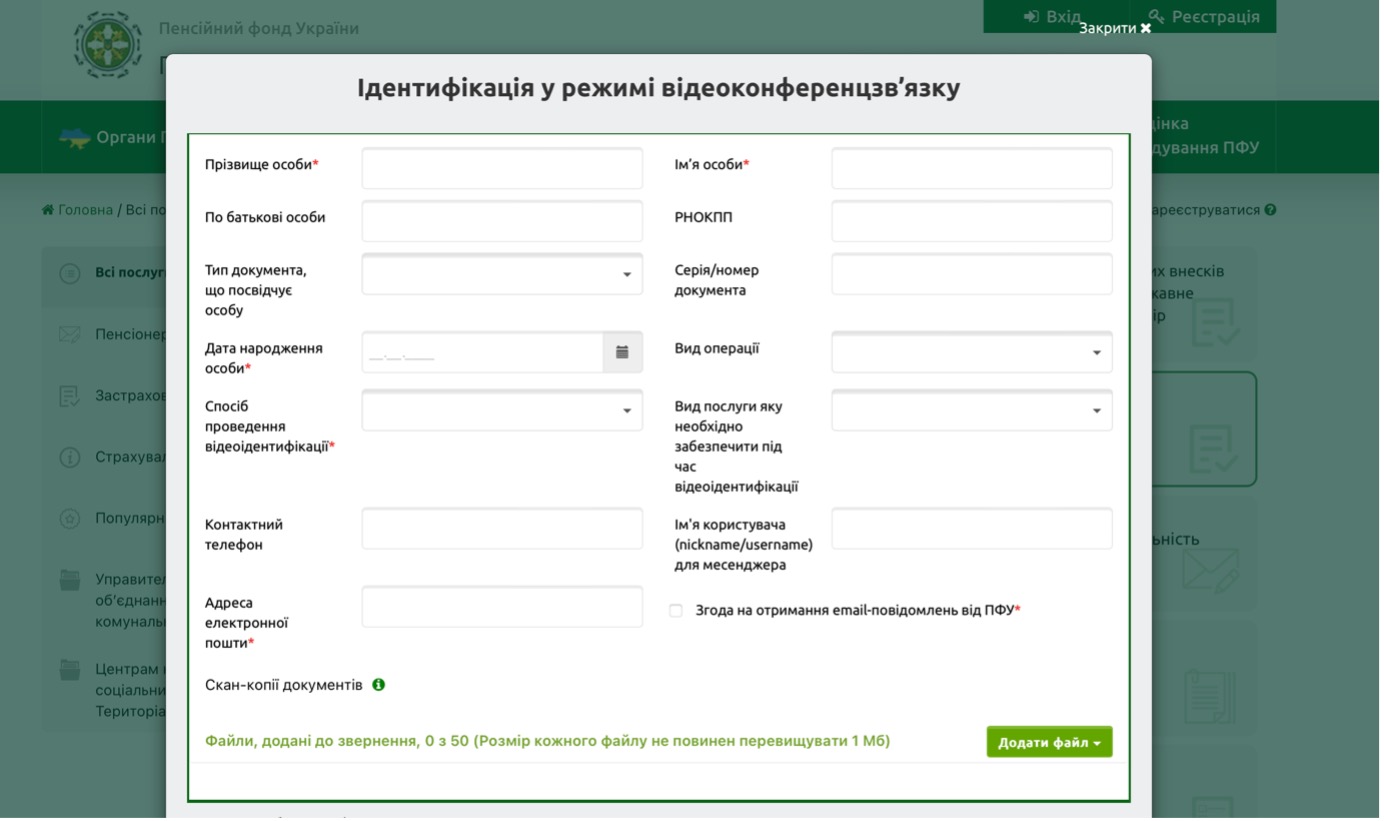Click the messenger nickname/username field
The height and width of the screenshot is (821, 1384).
(x=975, y=530)
